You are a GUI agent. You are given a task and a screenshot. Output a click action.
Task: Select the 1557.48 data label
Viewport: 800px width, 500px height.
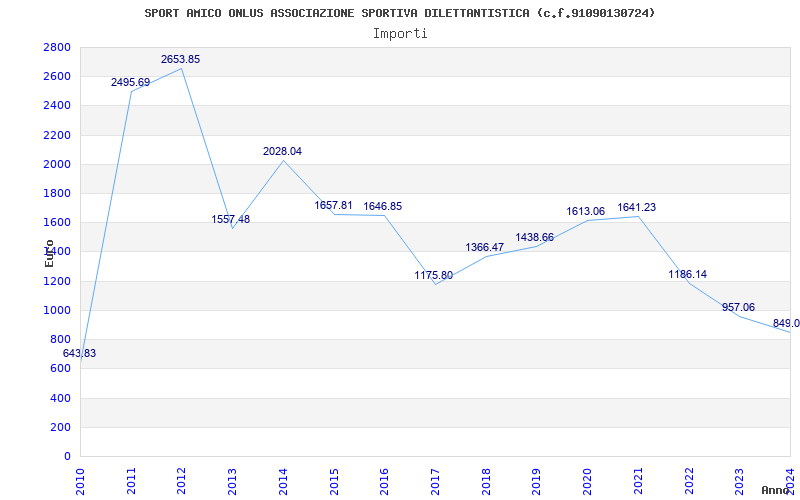tap(231, 219)
